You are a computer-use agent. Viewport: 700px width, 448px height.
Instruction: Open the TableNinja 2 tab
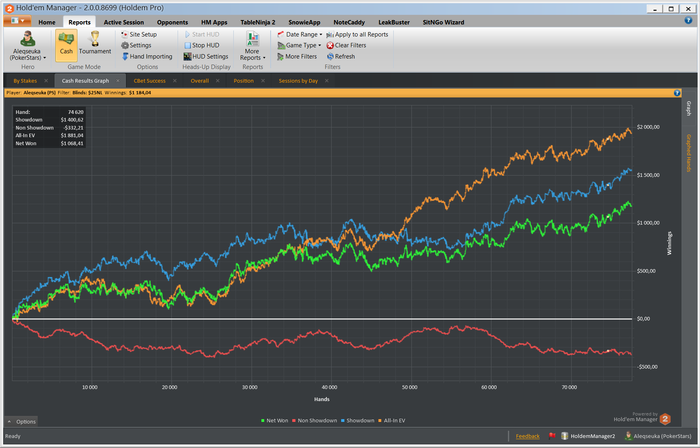[258, 22]
